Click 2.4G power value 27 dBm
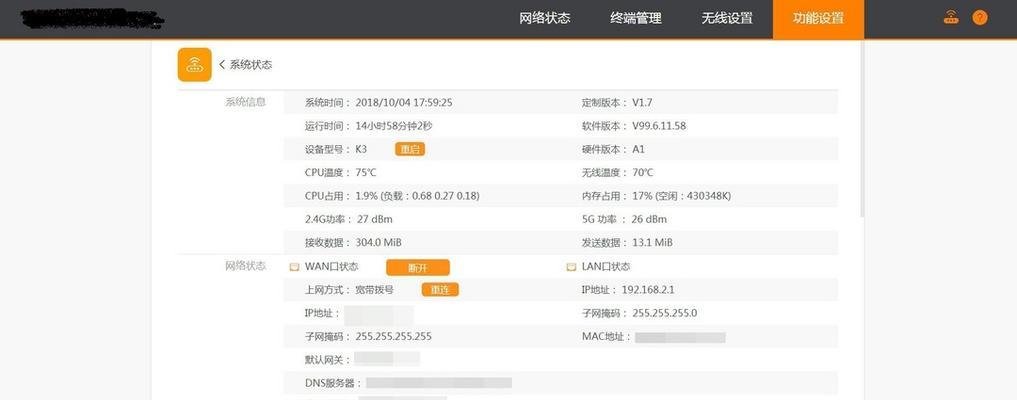 375,219
